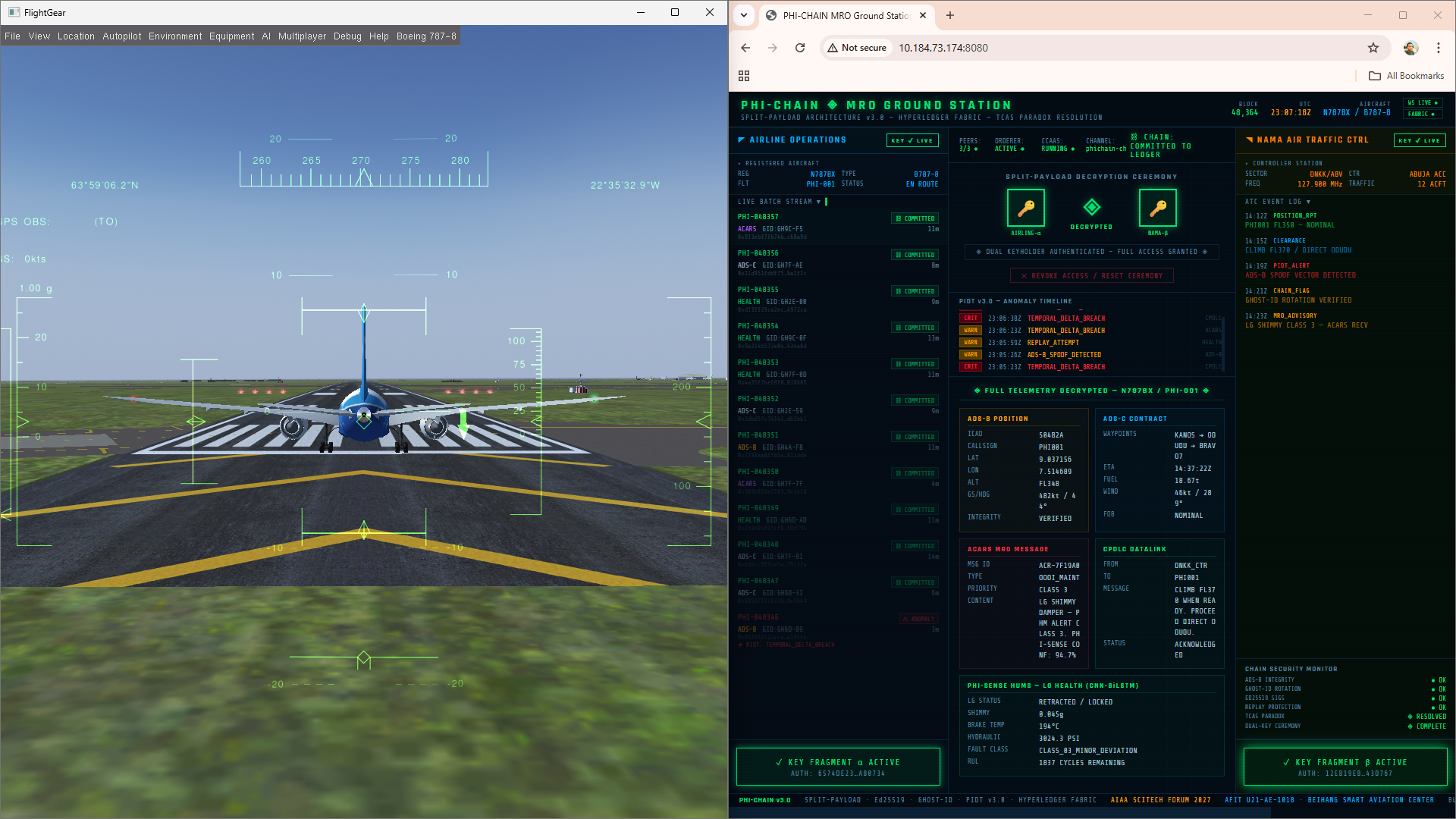Open the Multiplayer menu in FlightGear
Image resolution: width=1456 pixels, height=819 pixels.
pos(302,36)
